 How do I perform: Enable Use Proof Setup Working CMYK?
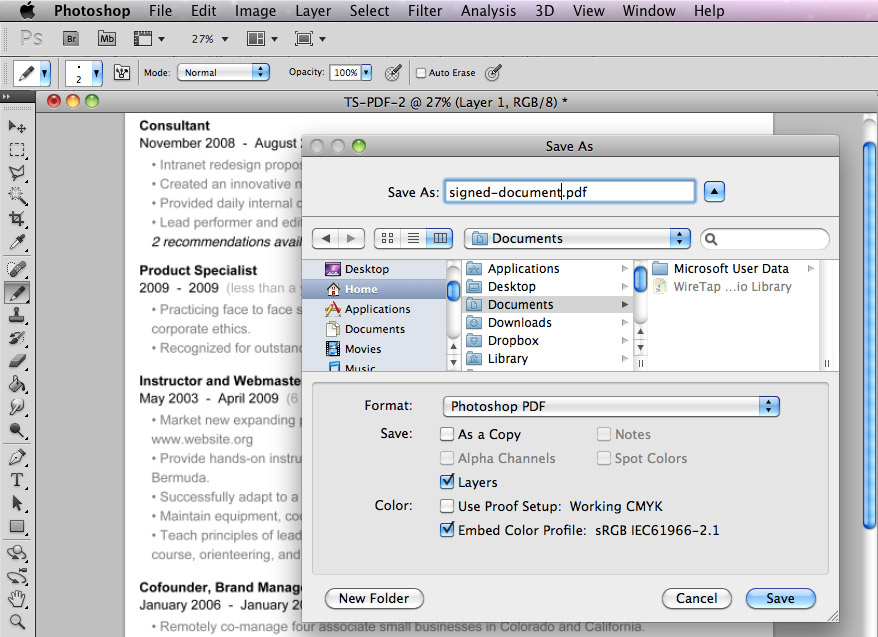coord(447,506)
